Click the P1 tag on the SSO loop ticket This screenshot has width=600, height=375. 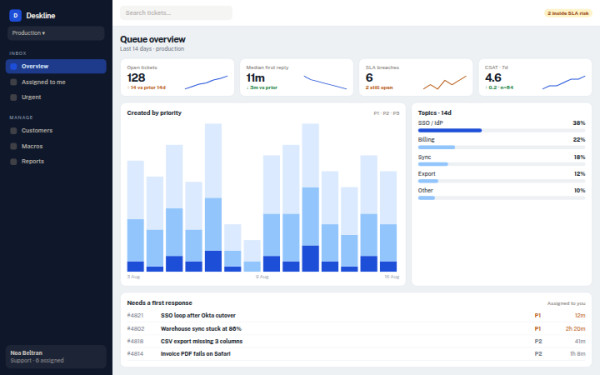538,316
